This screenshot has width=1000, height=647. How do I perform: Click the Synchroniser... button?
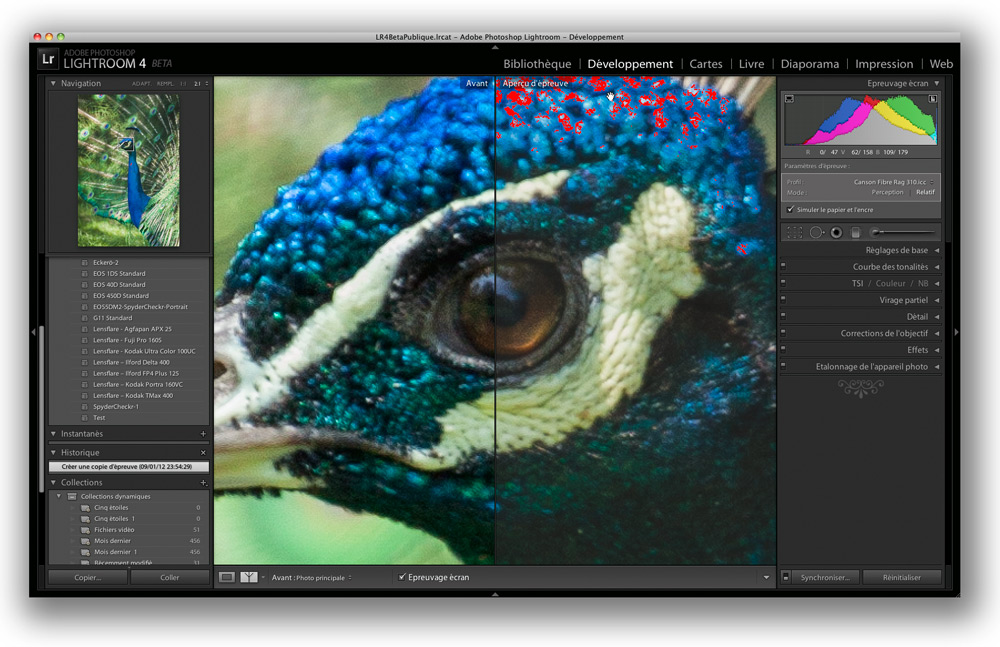[825, 577]
